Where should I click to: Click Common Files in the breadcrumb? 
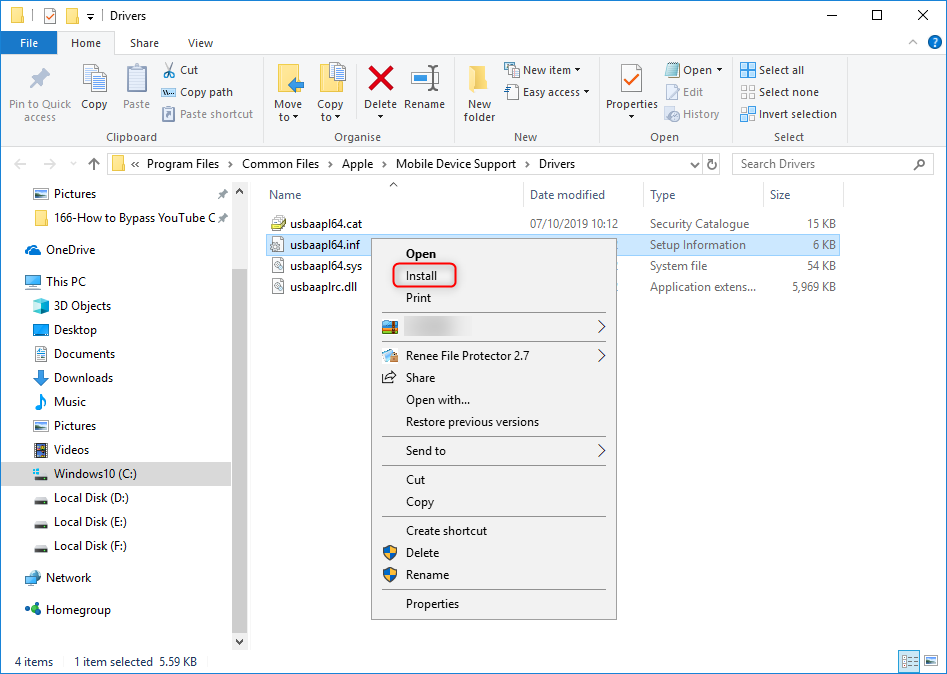tap(280, 164)
